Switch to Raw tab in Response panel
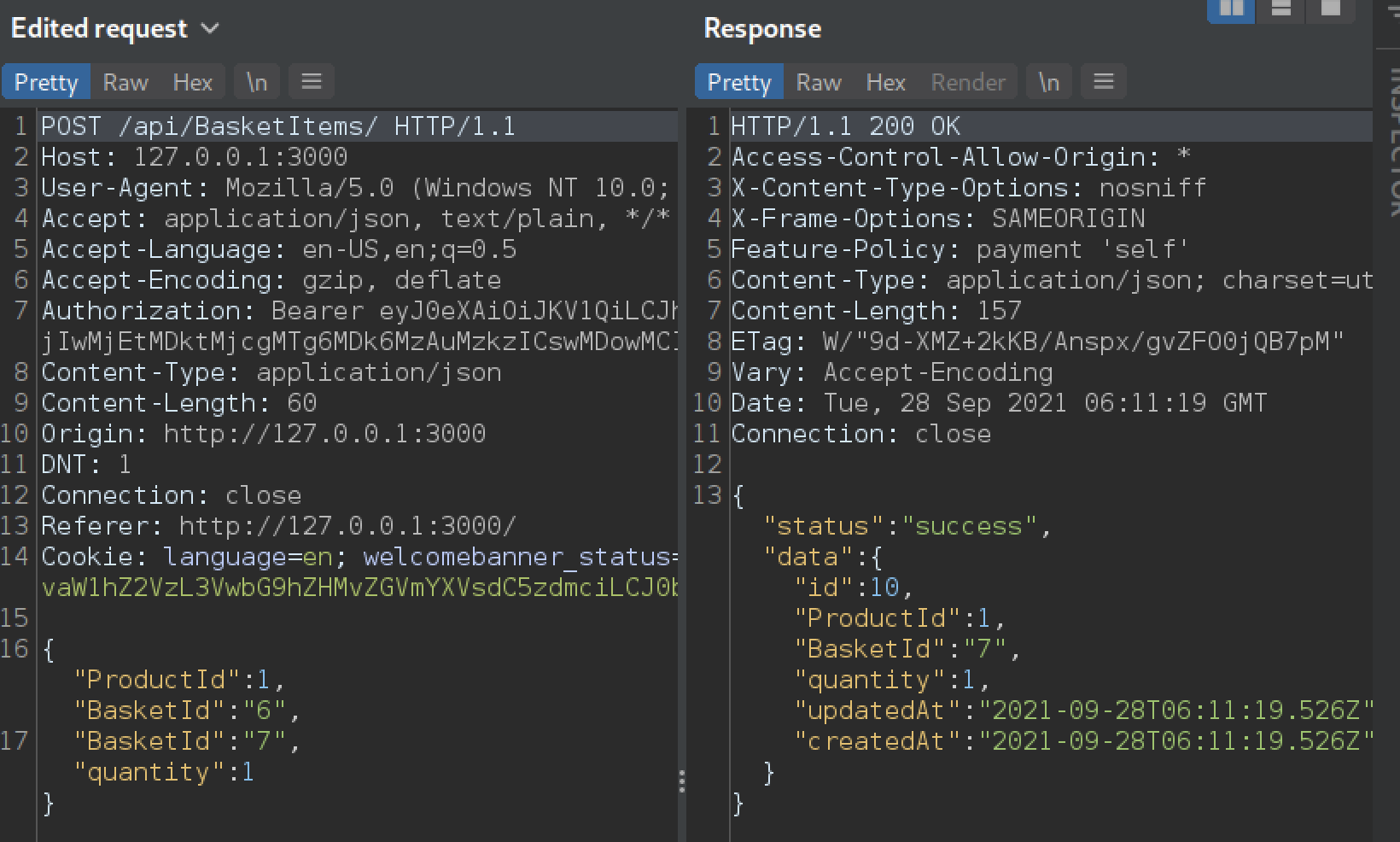The width and height of the screenshot is (1400, 842). 819,82
